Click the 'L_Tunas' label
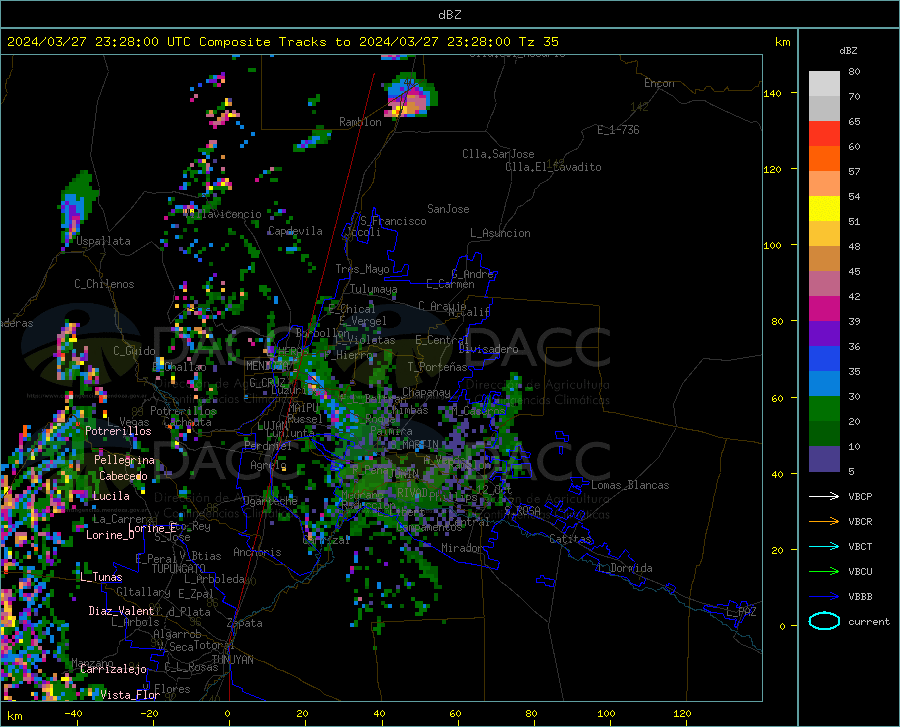 click(x=101, y=577)
